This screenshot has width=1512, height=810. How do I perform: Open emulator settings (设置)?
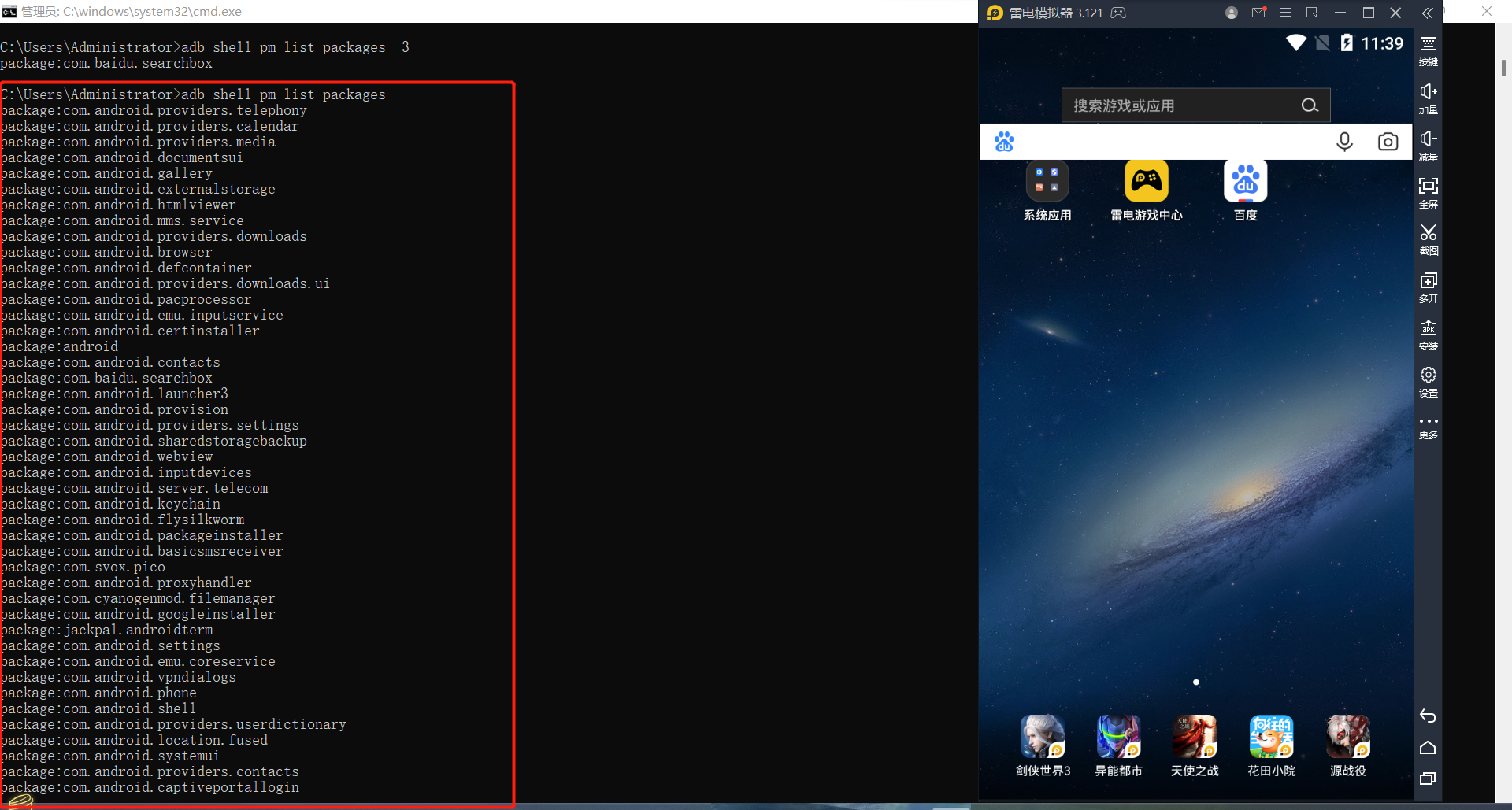point(1428,381)
